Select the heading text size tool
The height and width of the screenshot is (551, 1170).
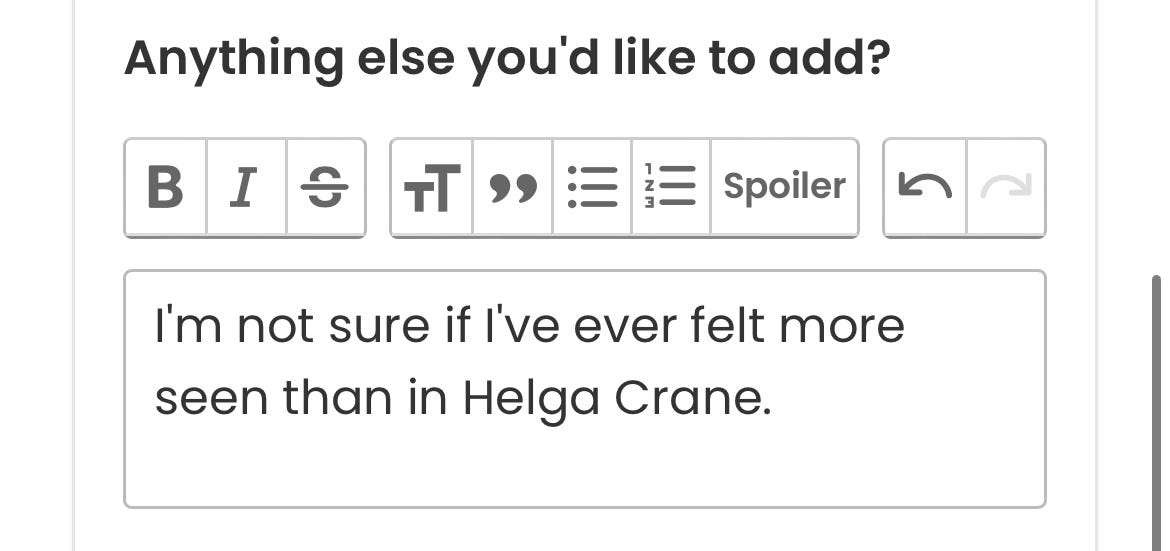tap(432, 187)
